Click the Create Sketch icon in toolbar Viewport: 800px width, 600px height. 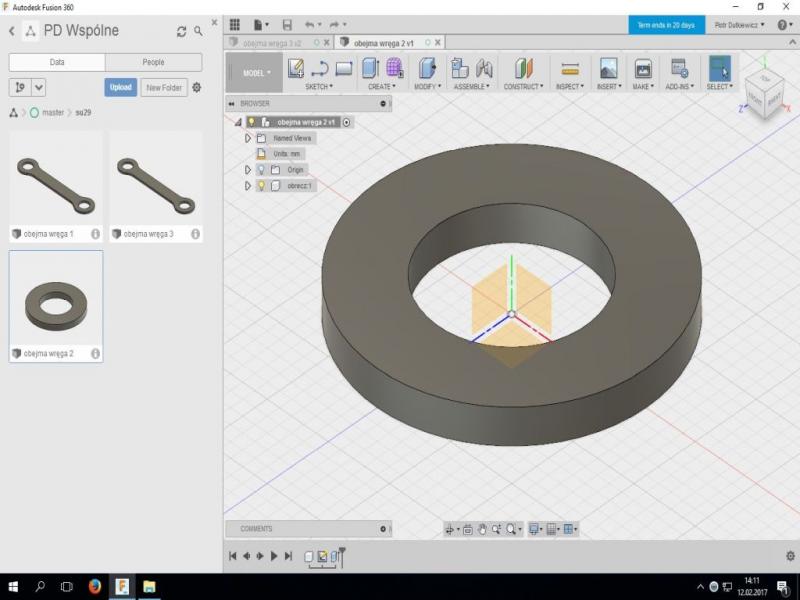click(x=295, y=68)
